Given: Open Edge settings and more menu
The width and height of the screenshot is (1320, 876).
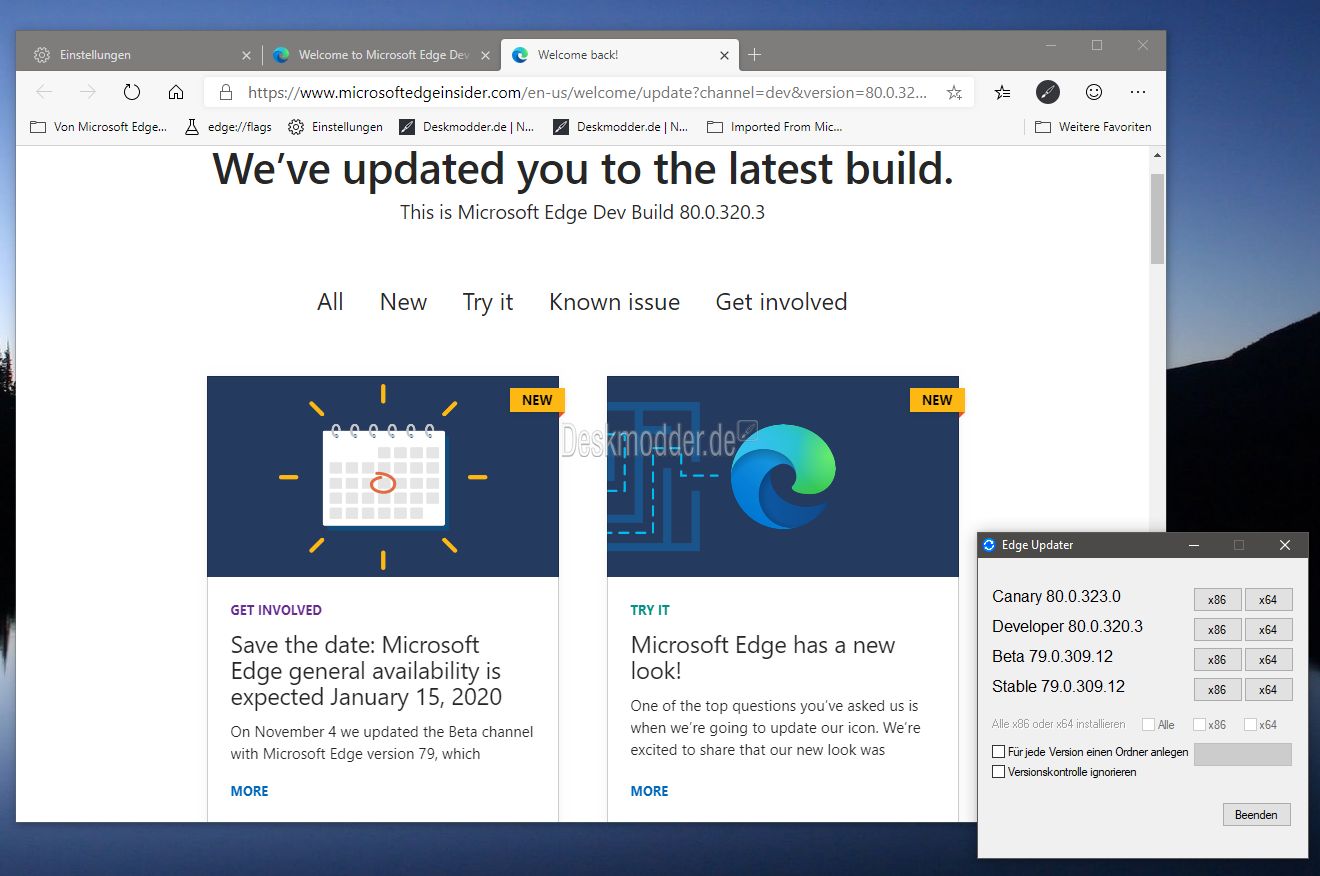Looking at the screenshot, I should (1138, 92).
